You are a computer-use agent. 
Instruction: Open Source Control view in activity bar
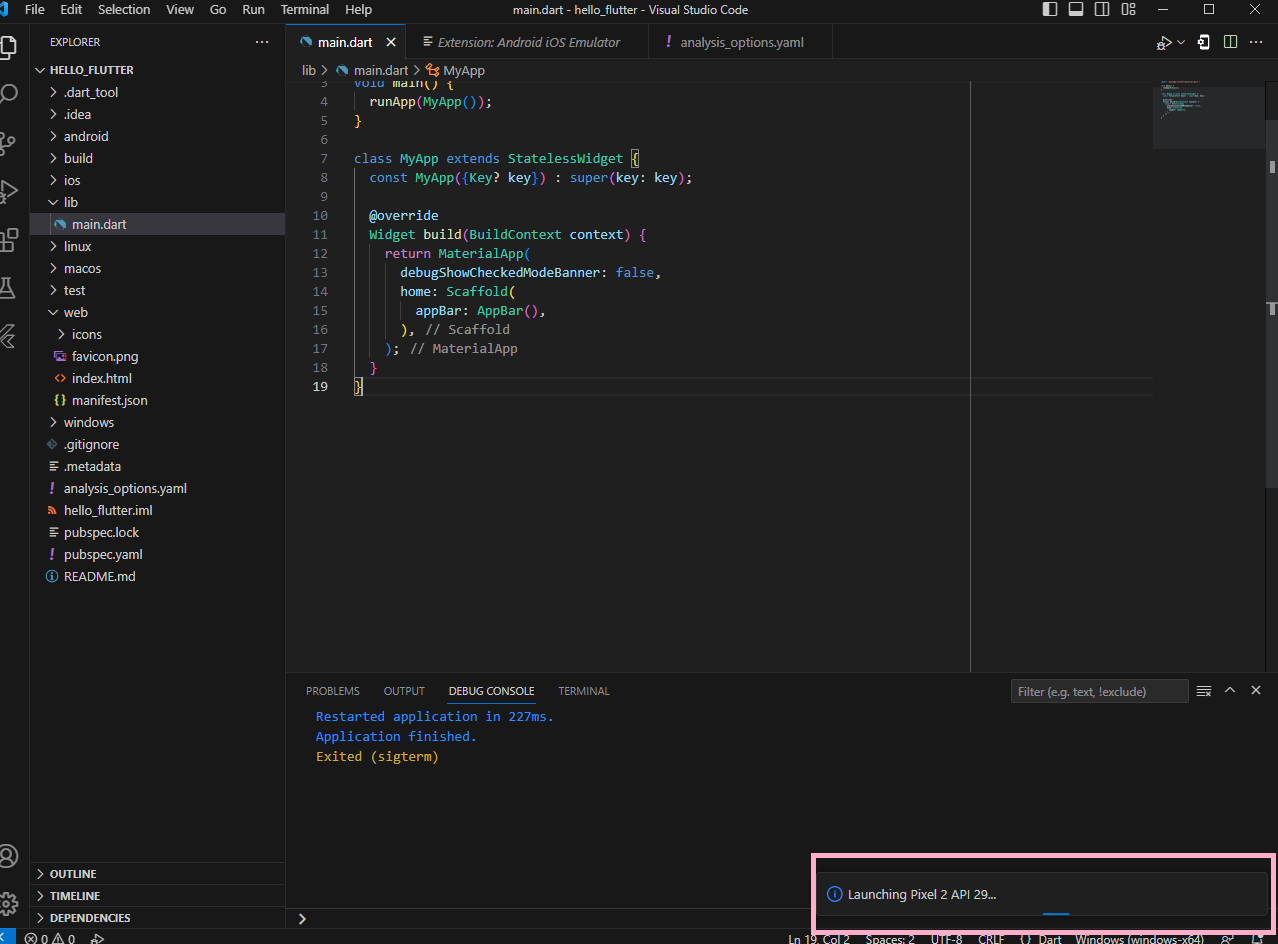(8, 142)
